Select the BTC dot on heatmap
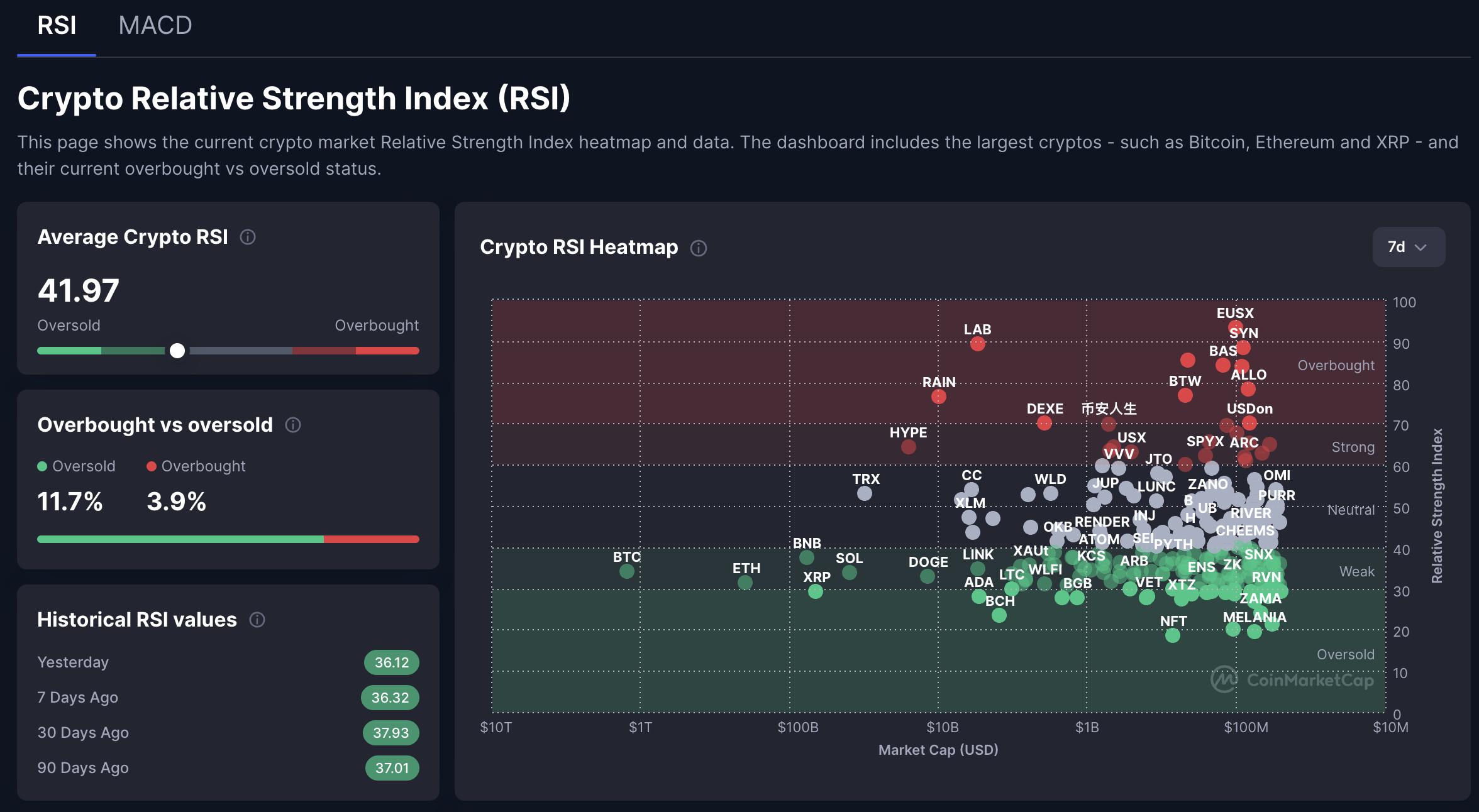 (627, 571)
